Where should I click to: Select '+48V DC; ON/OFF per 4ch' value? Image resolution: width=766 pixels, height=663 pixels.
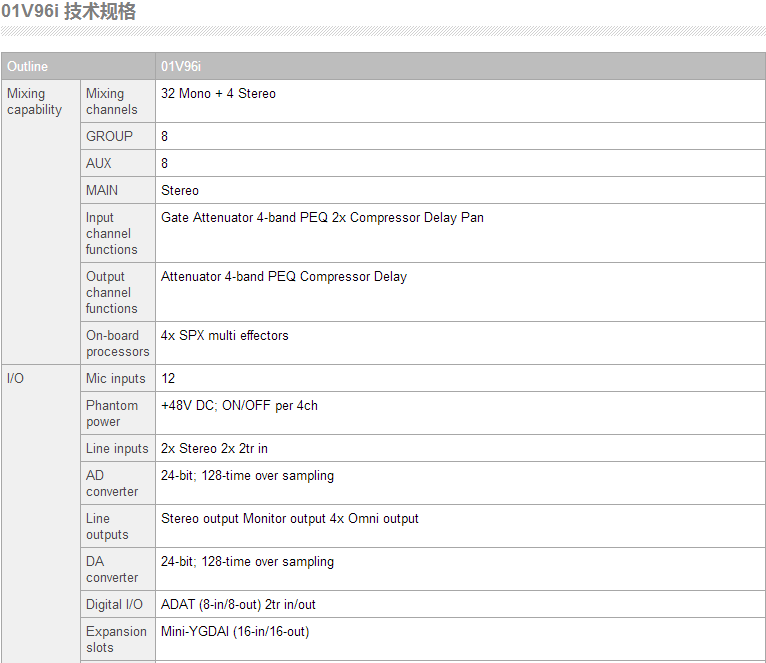pyautogui.click(x=239, y=406)
